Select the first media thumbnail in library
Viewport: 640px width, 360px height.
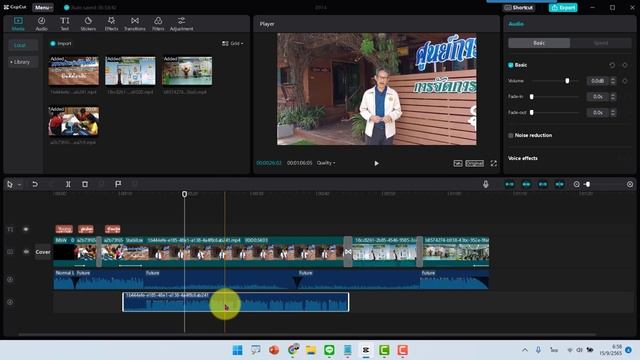click(73, 71)
